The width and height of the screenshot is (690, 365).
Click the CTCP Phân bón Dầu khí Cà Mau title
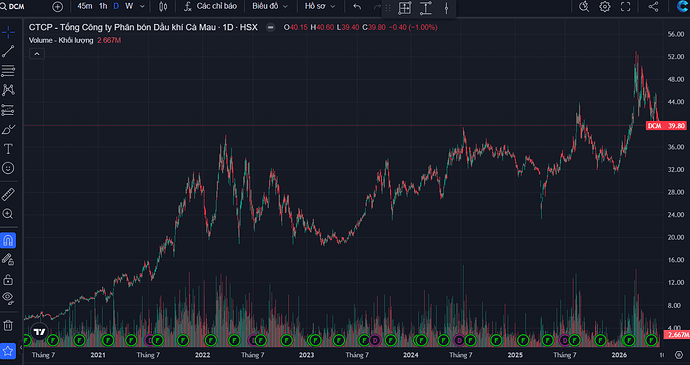click(143, 27)
